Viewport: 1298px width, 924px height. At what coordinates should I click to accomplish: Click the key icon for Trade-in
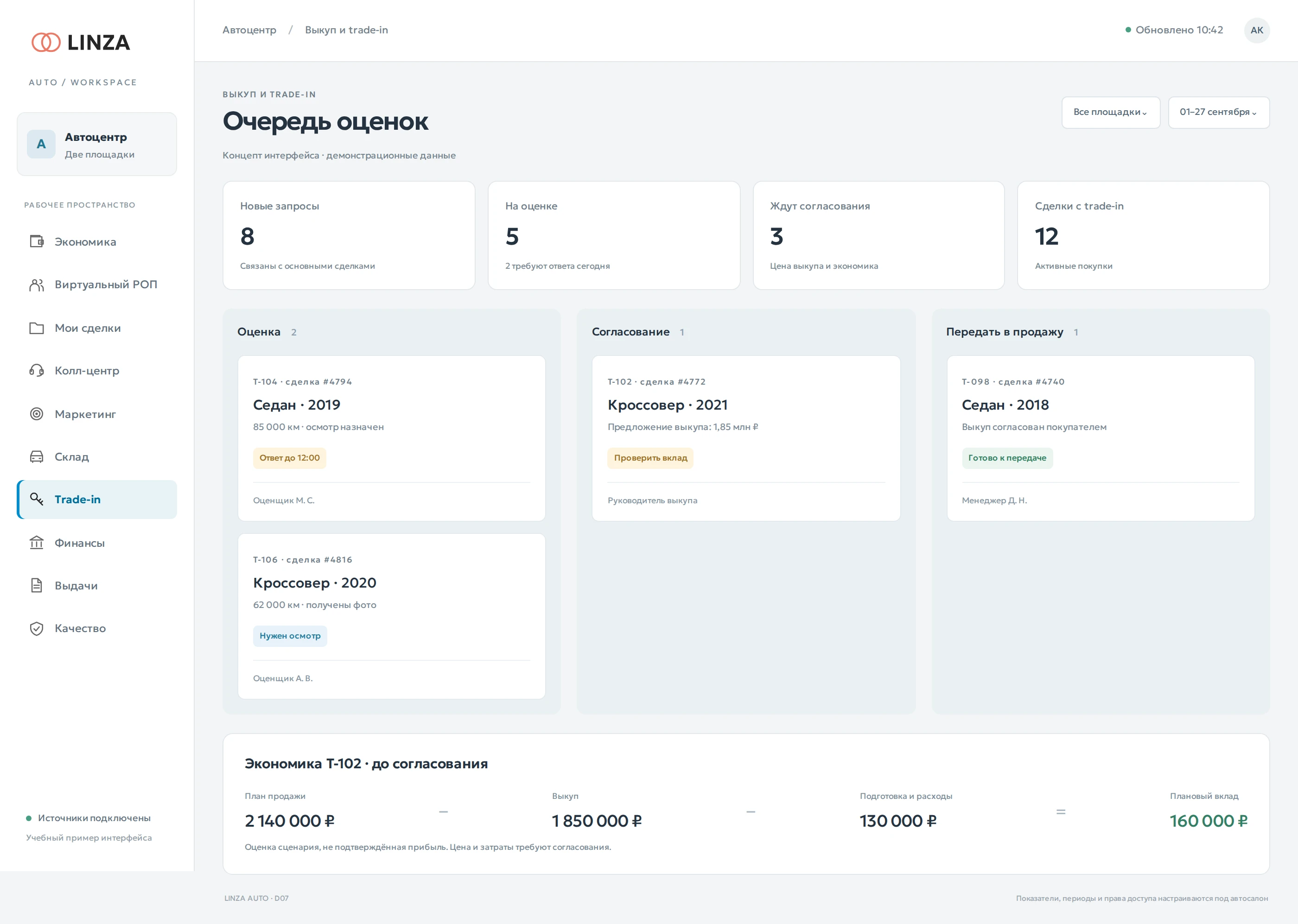[x=37, y=499]
